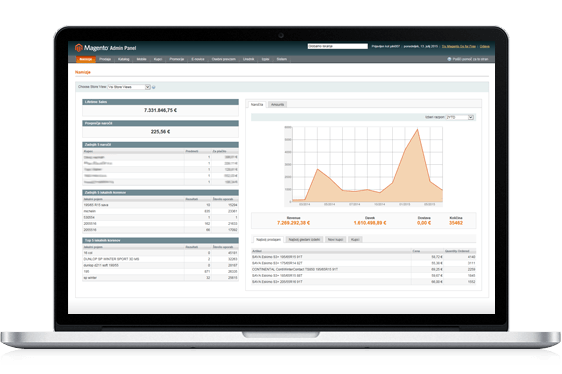Viewport: 562px width, 374px height.
Task: Open the Prodaja menu
Action: (105, 59)
